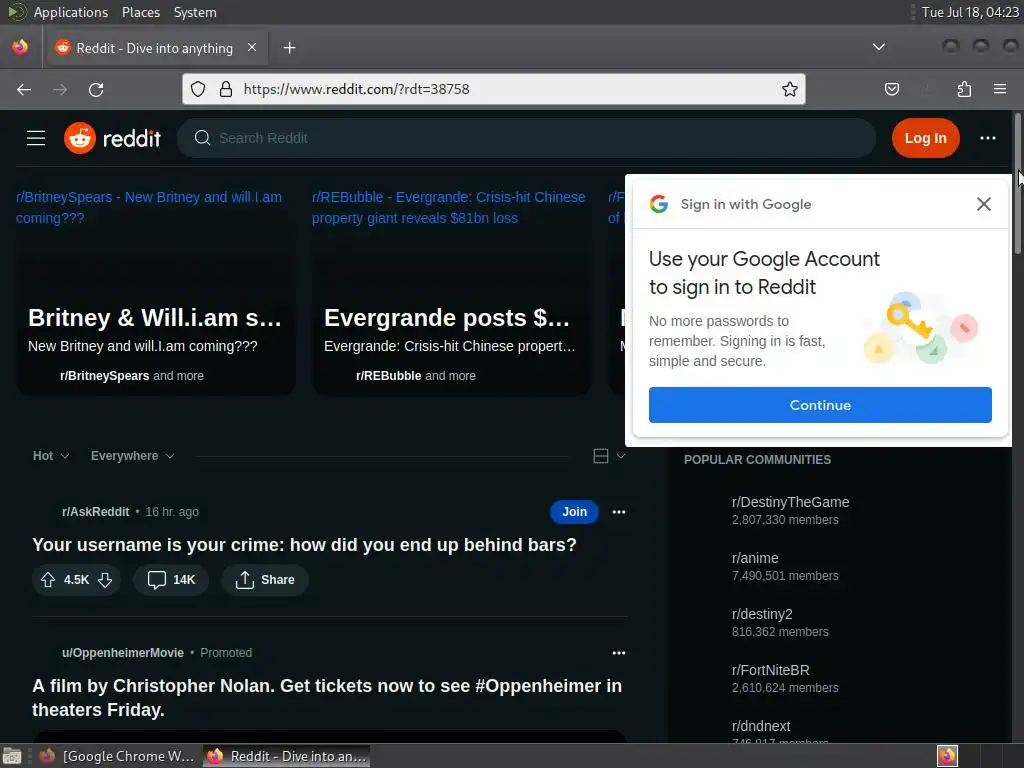This screenshot has width=1024, height=768.
Task: Open r/destiny2 community
Action: point(761,615)
